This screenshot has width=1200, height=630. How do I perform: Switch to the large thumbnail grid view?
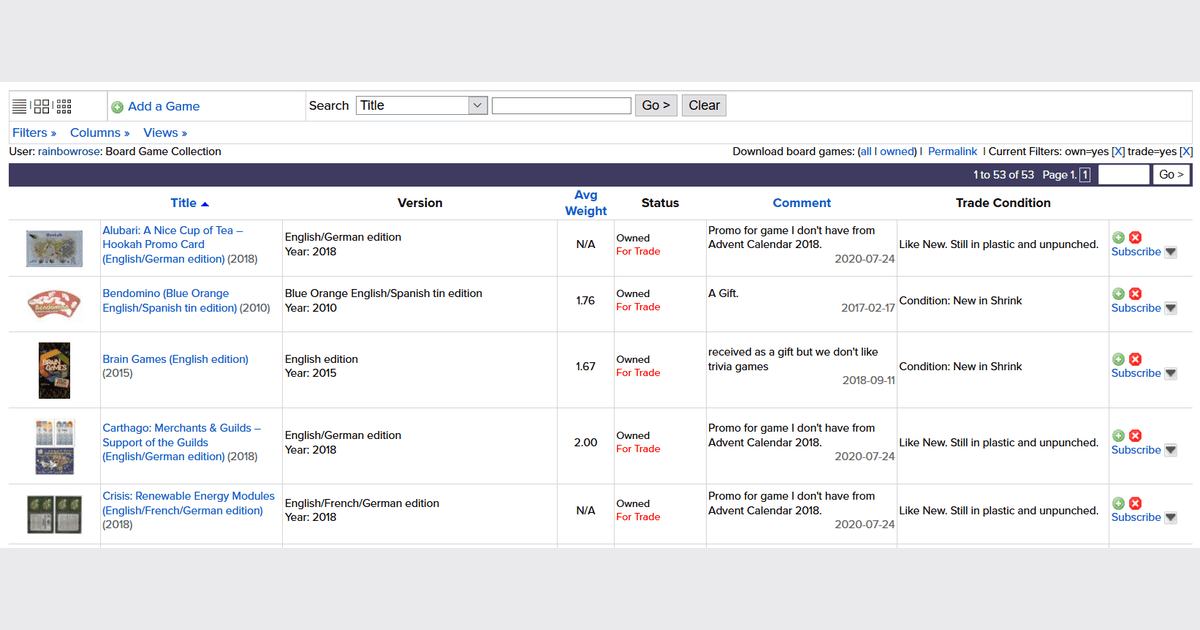(x=41, y=106)
